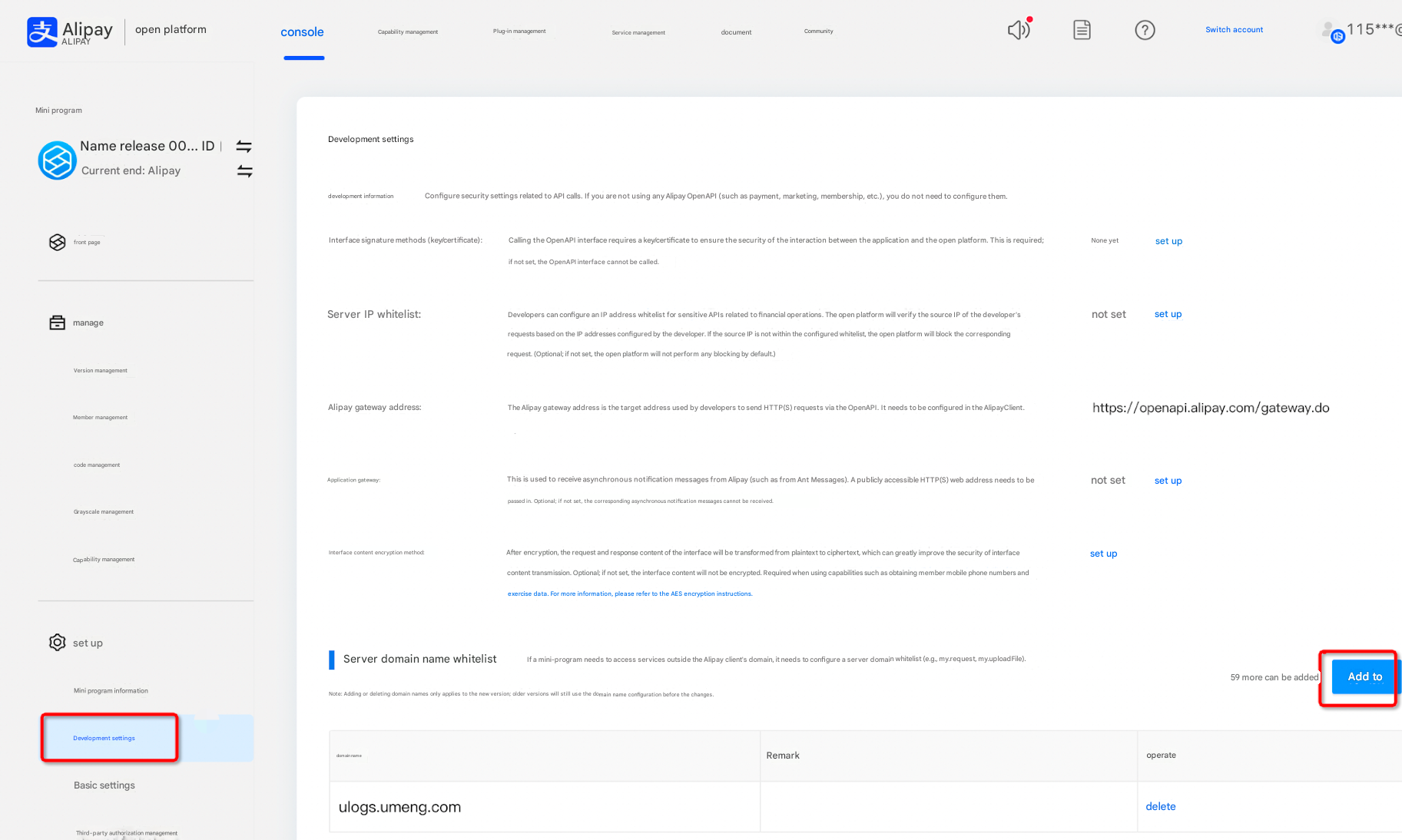Open the notification speaker icon
The width and height of the screenshot is (1402, 840).
pos(1019,30)
